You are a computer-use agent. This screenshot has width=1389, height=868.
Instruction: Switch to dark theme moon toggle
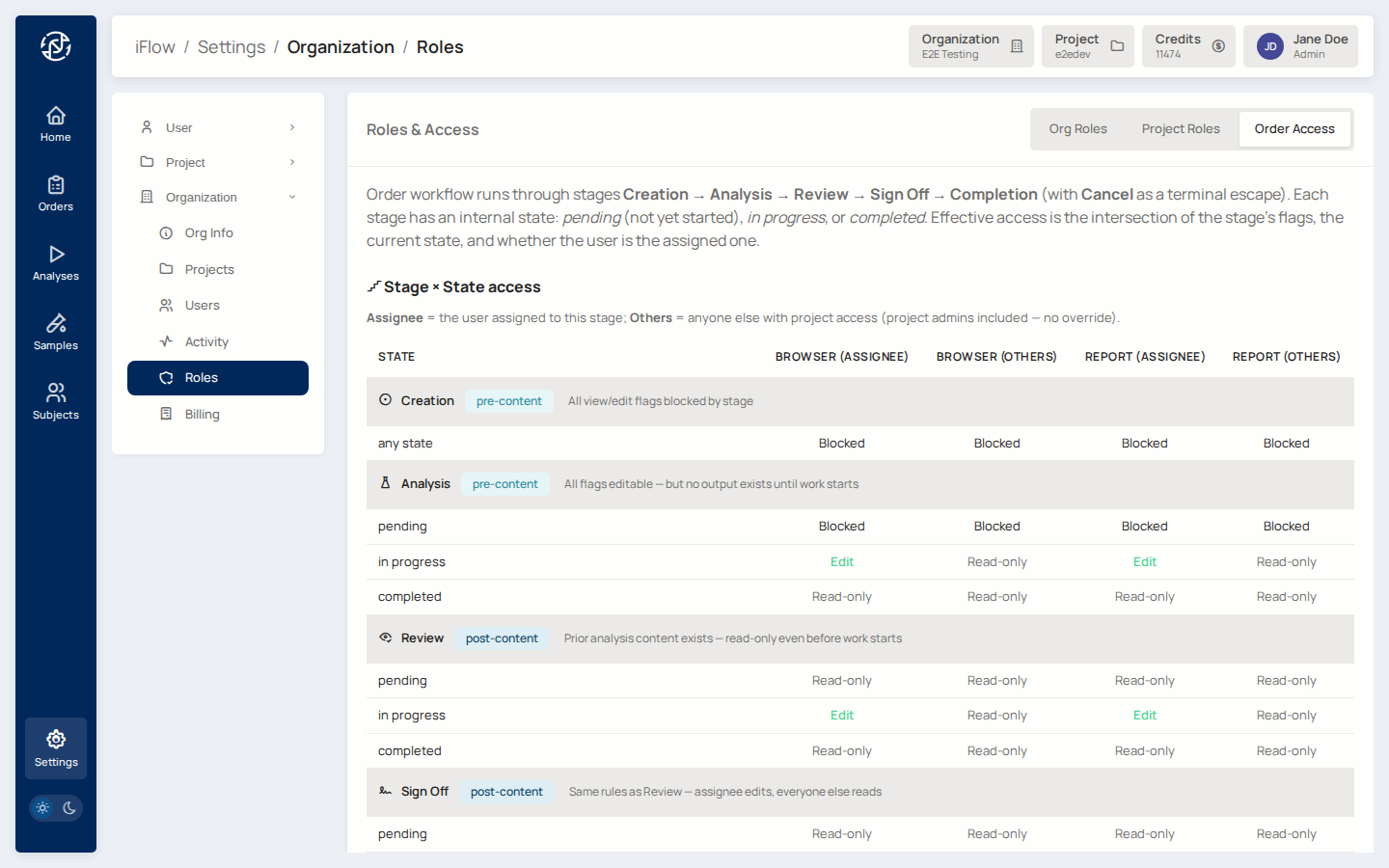click(69, 808)
